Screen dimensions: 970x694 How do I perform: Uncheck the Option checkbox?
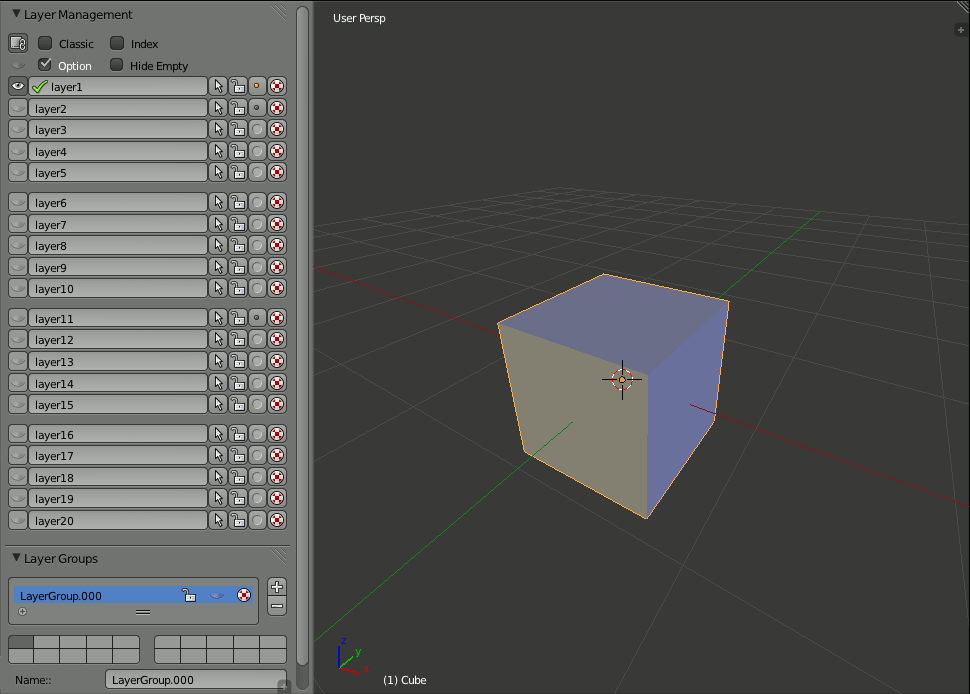pos(45,65)
